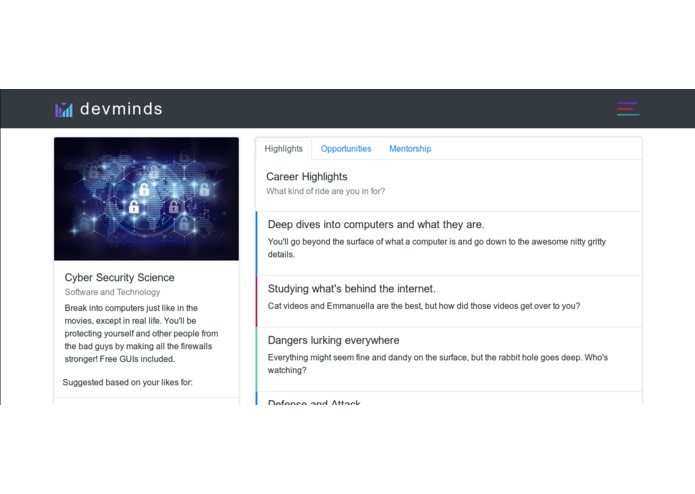This screenshot has height=494, width=695.
Task: Switch to the Opportunities tab
Action: pyautogui.click(x=346, y=149)
